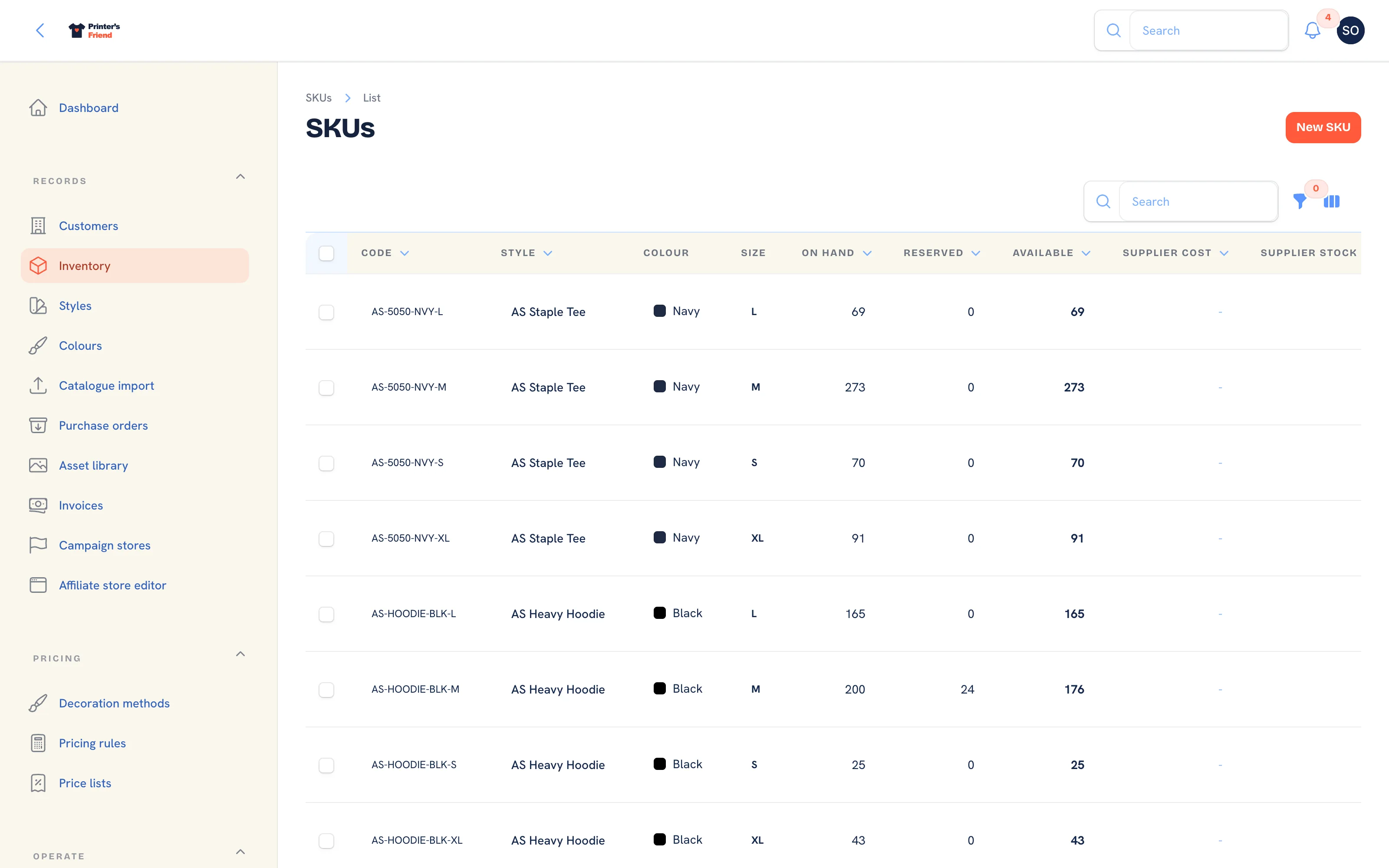Image resolution: width=1389 pixels, height=868 pixels.
Task: Open the table filter funnel icon
Action: click(x=1300, y=201)
